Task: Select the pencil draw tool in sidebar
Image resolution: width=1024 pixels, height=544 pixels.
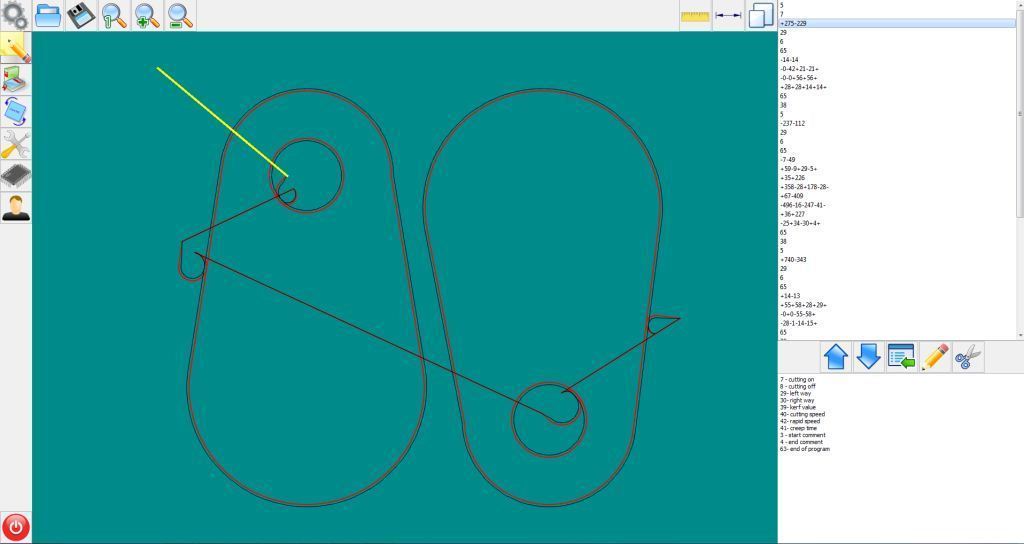Action: pyautogui.click(x=16, y=48)
